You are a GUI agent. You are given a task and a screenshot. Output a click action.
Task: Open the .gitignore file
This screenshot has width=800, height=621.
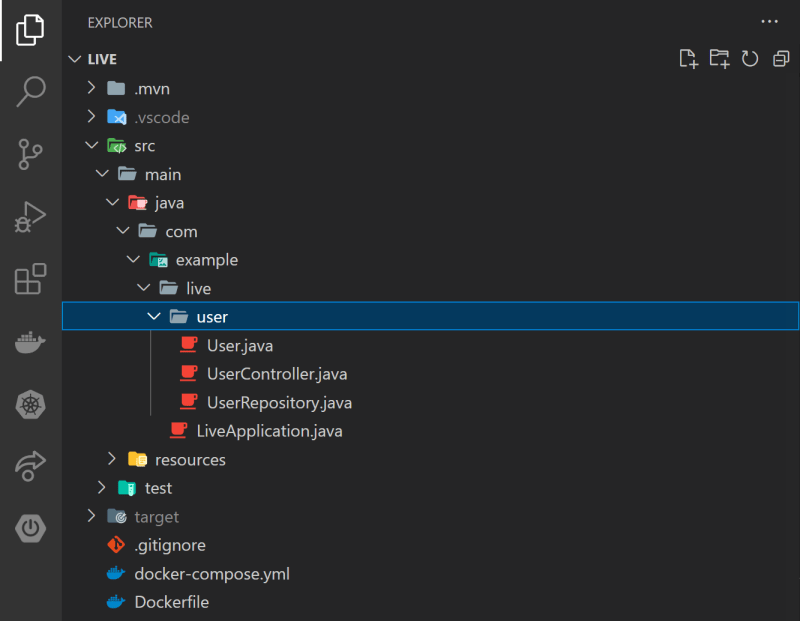click(x=170, y=545)
